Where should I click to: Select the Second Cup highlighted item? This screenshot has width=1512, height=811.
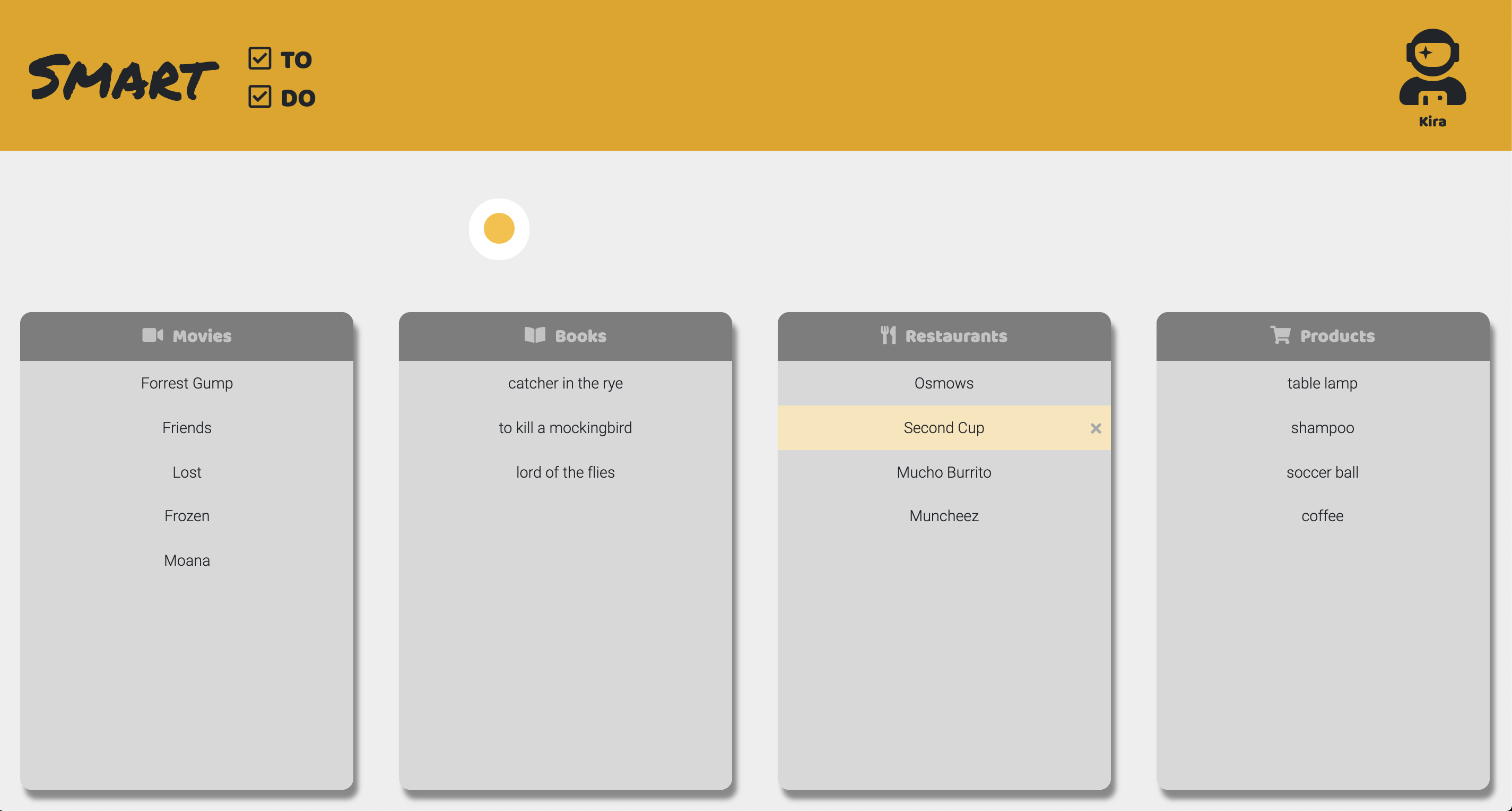click(943, 428)
